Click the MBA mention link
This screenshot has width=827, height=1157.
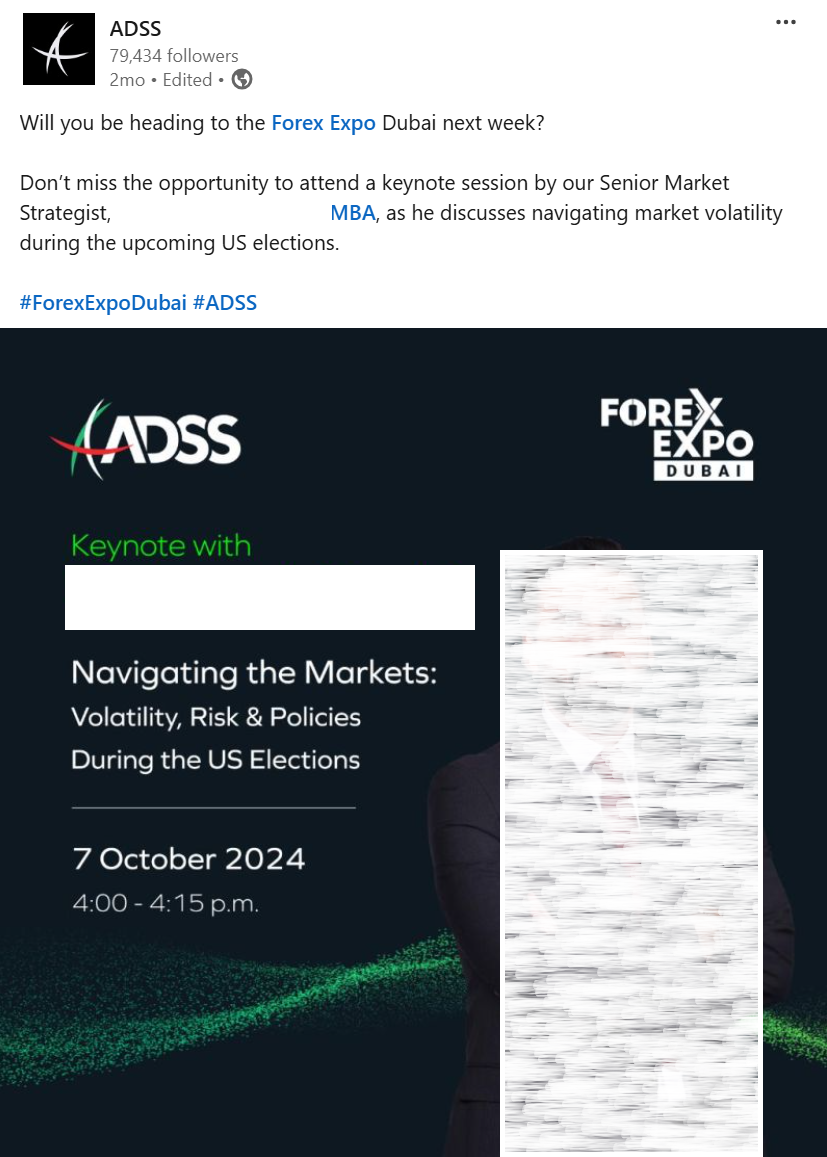click(x=352, y=213)
